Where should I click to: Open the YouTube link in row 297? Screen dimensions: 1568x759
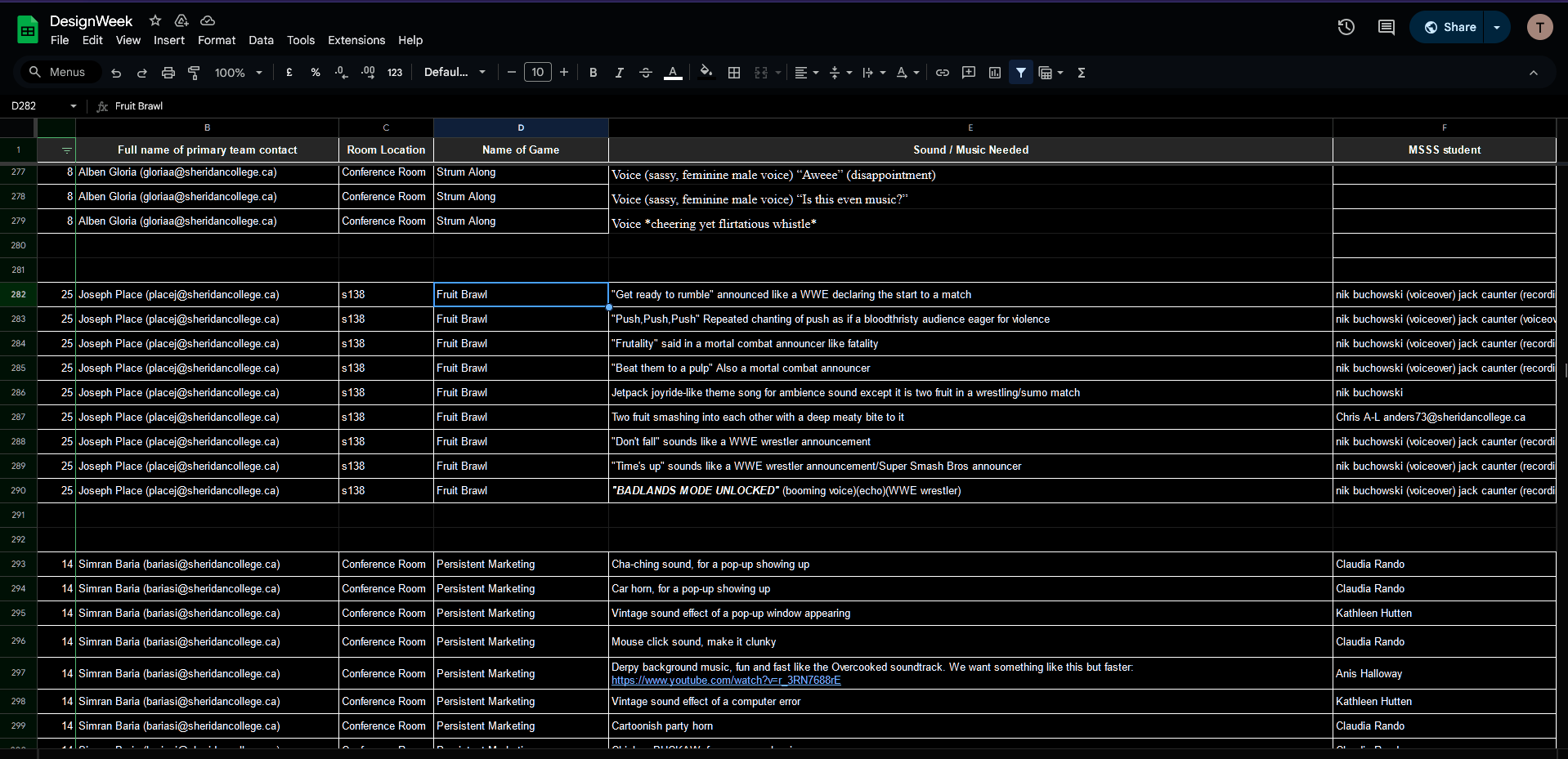click(725, 681)
